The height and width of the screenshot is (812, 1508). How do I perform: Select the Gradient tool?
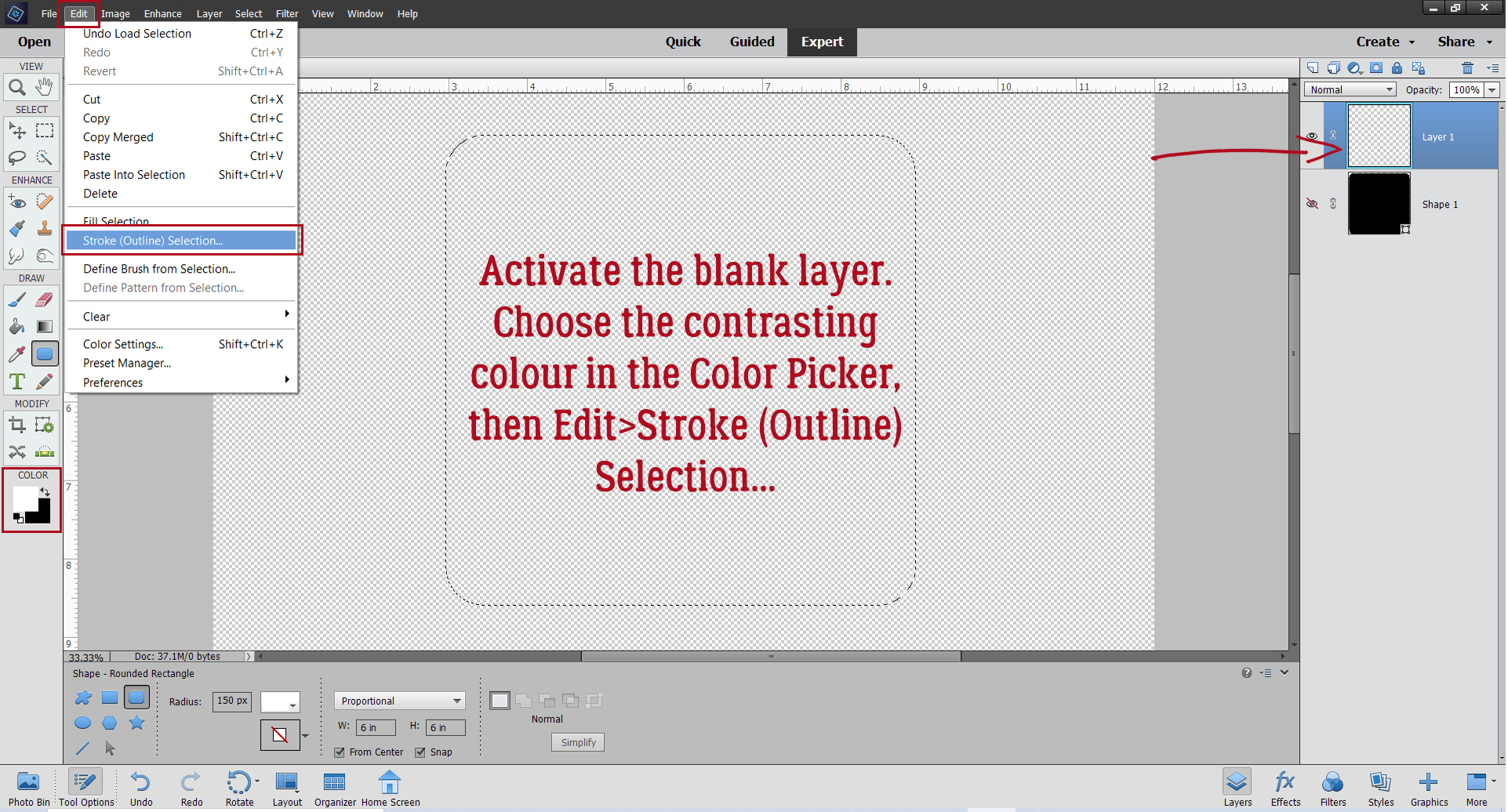(45, 327)
